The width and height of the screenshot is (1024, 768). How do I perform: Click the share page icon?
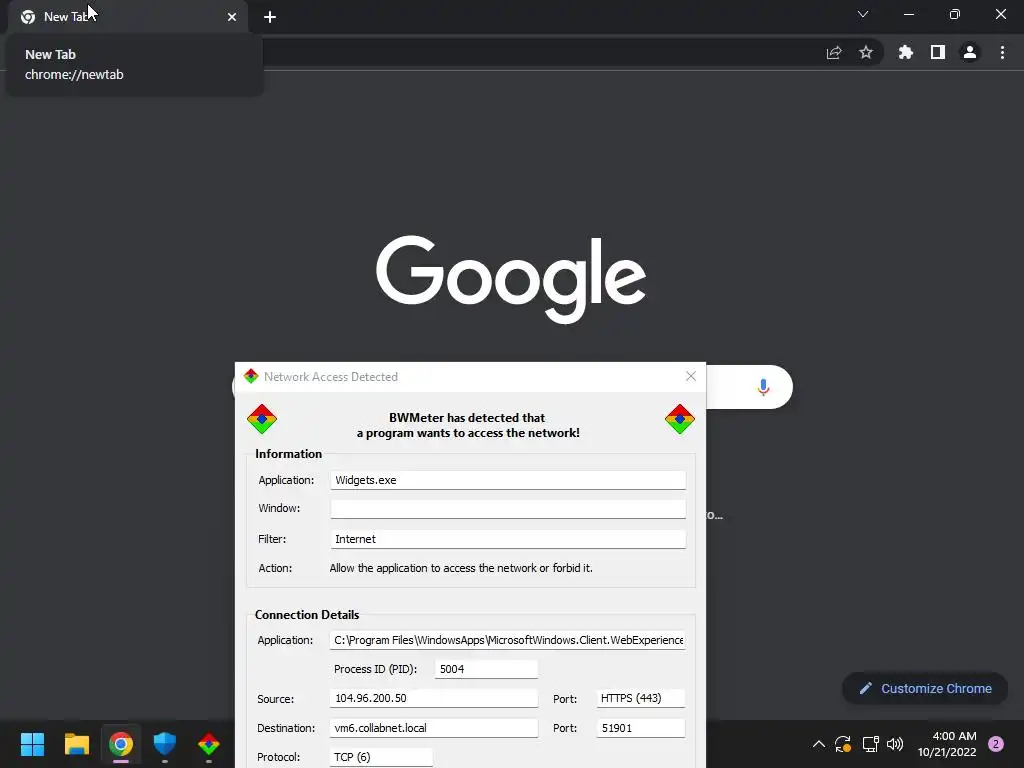pyautogui.click(x=834, y=52)
